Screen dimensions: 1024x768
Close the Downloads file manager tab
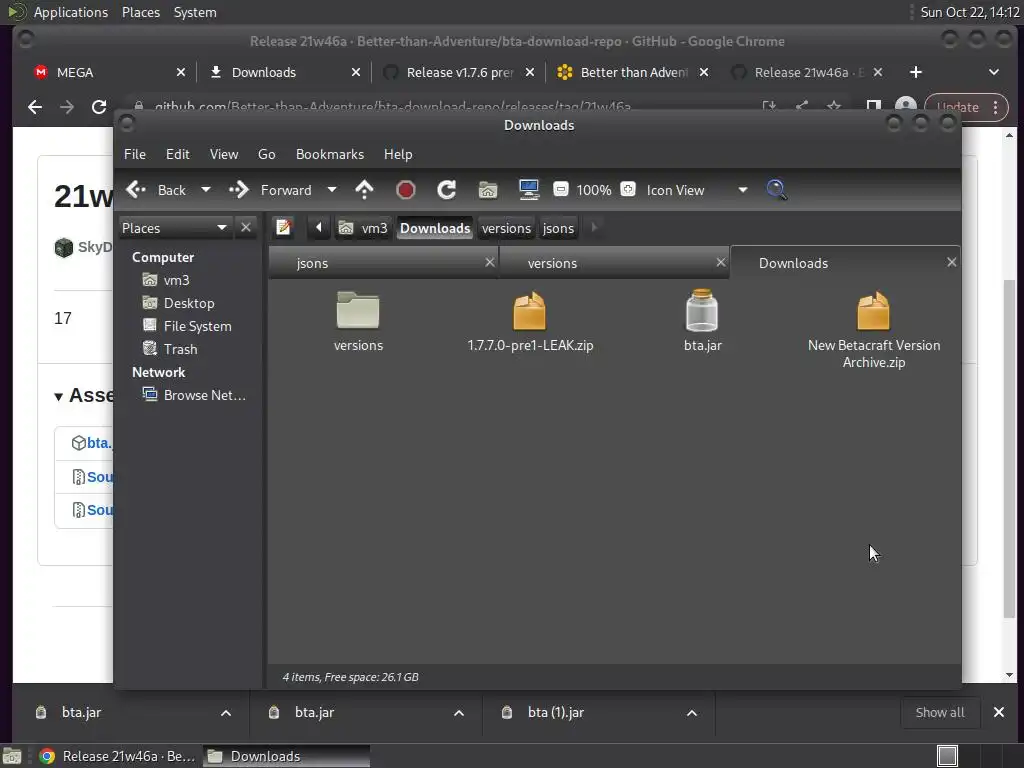point(952,262)
